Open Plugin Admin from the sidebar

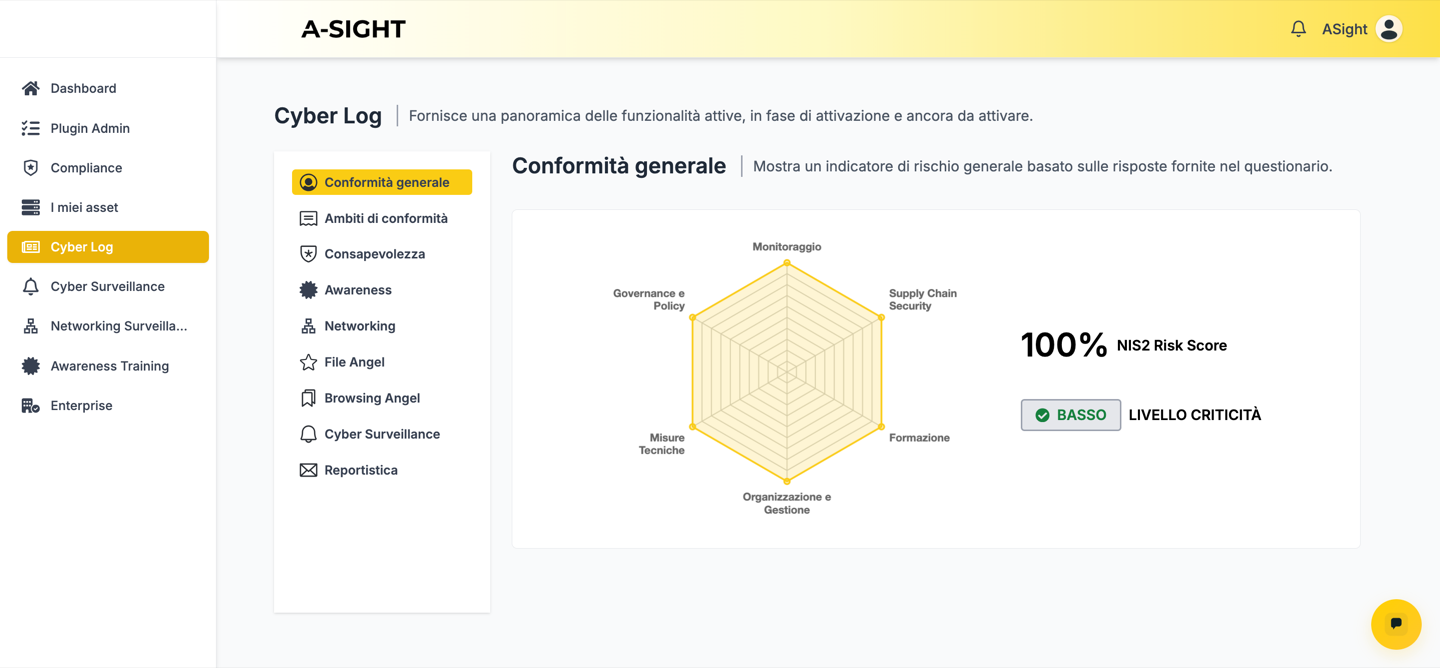point(90,128)
